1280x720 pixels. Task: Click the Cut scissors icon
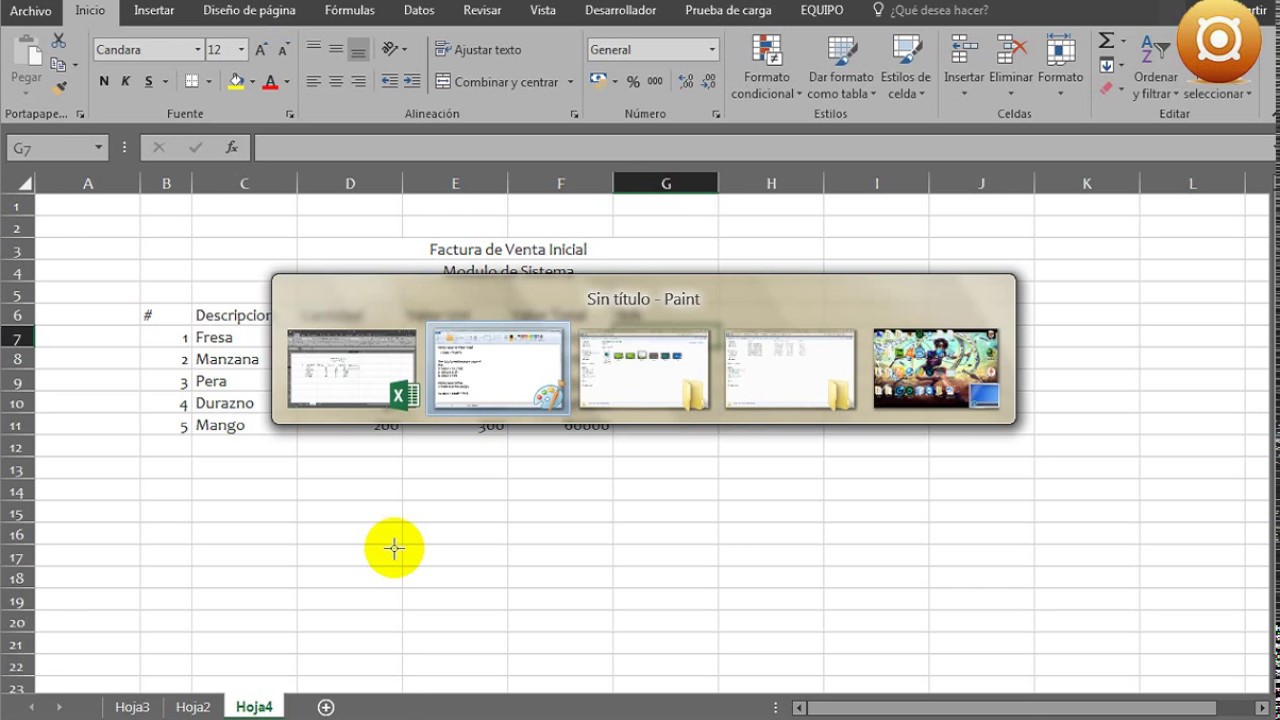(58, 41)
